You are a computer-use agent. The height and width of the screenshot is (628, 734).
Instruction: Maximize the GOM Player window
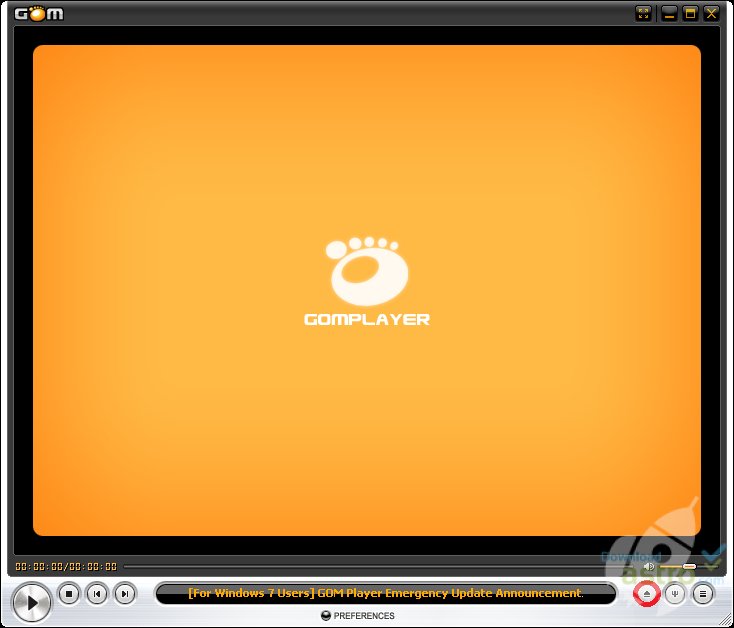(690, 13)
